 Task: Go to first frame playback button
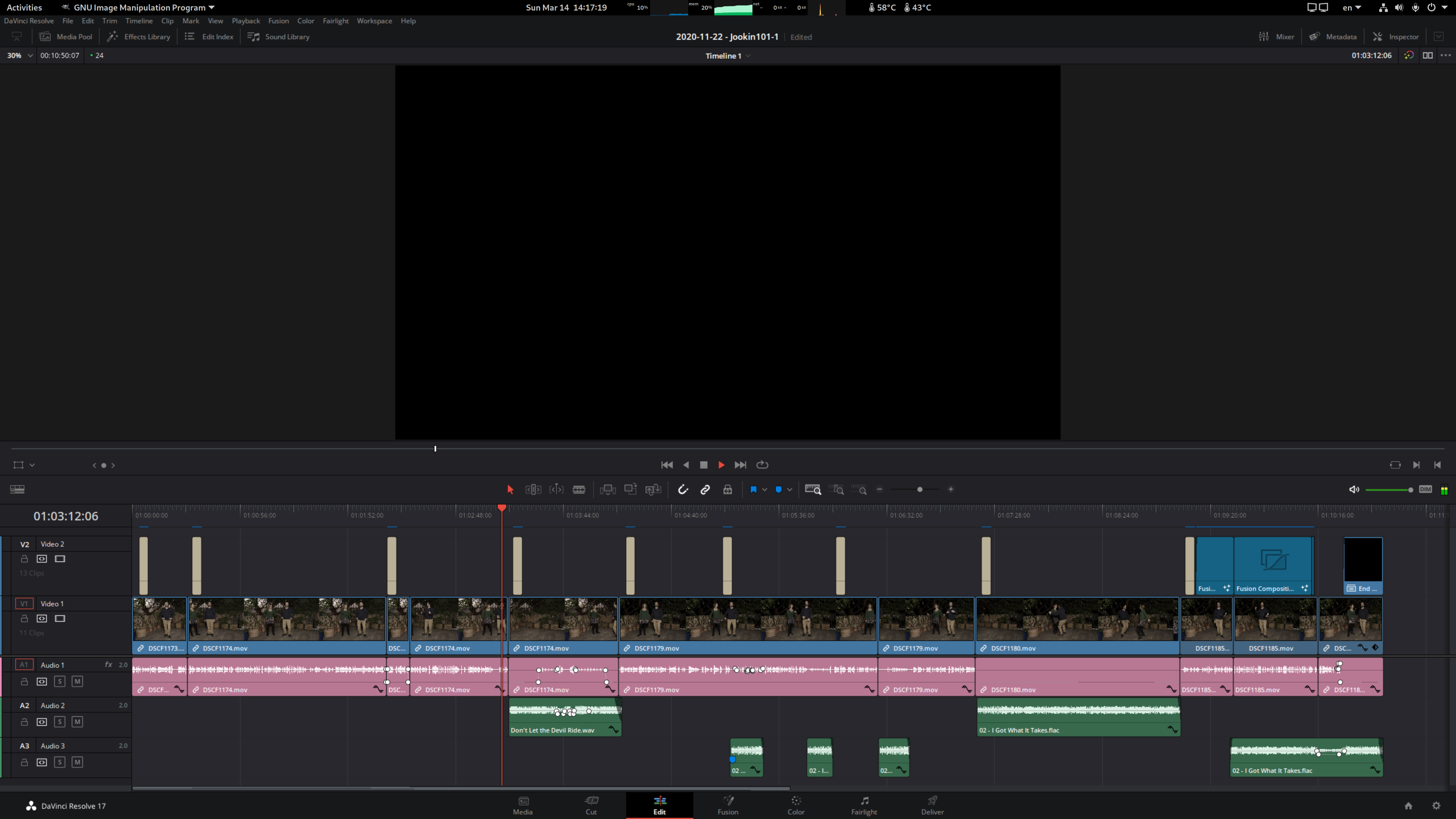click(x=667, y=465)
